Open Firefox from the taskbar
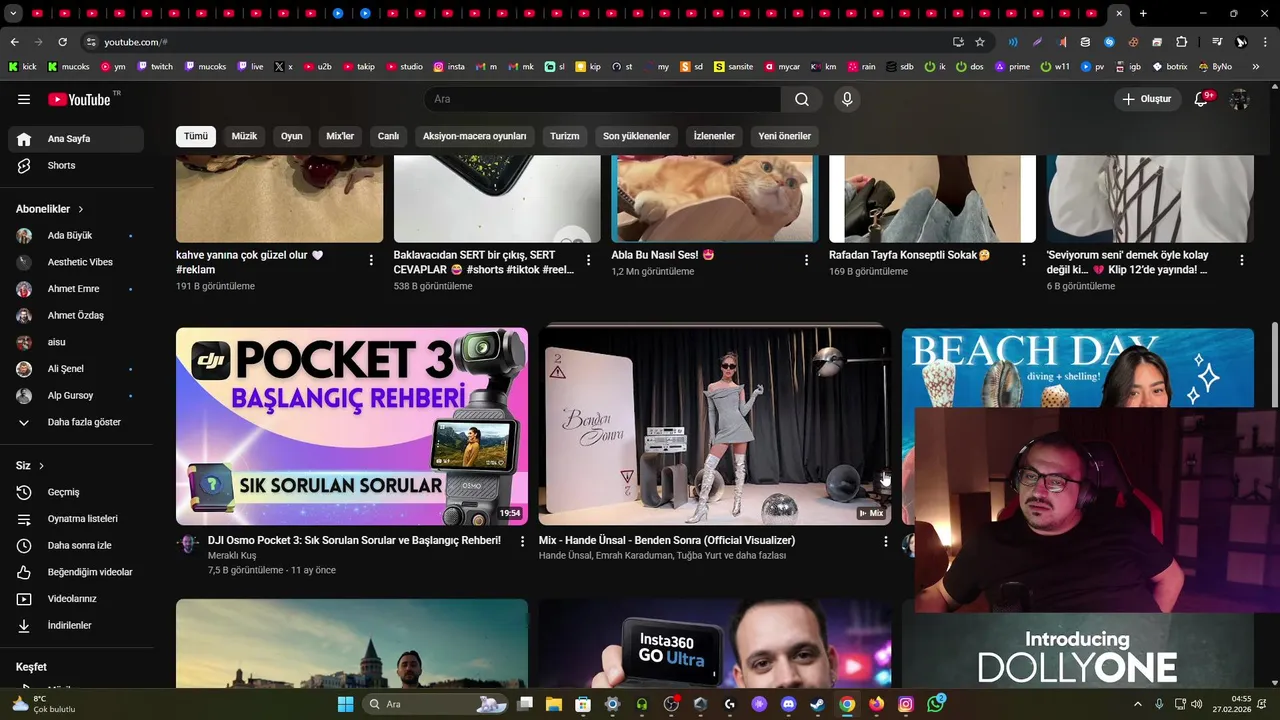The height and width of the screenshot is (720, 1280). [x=876, y=704]
